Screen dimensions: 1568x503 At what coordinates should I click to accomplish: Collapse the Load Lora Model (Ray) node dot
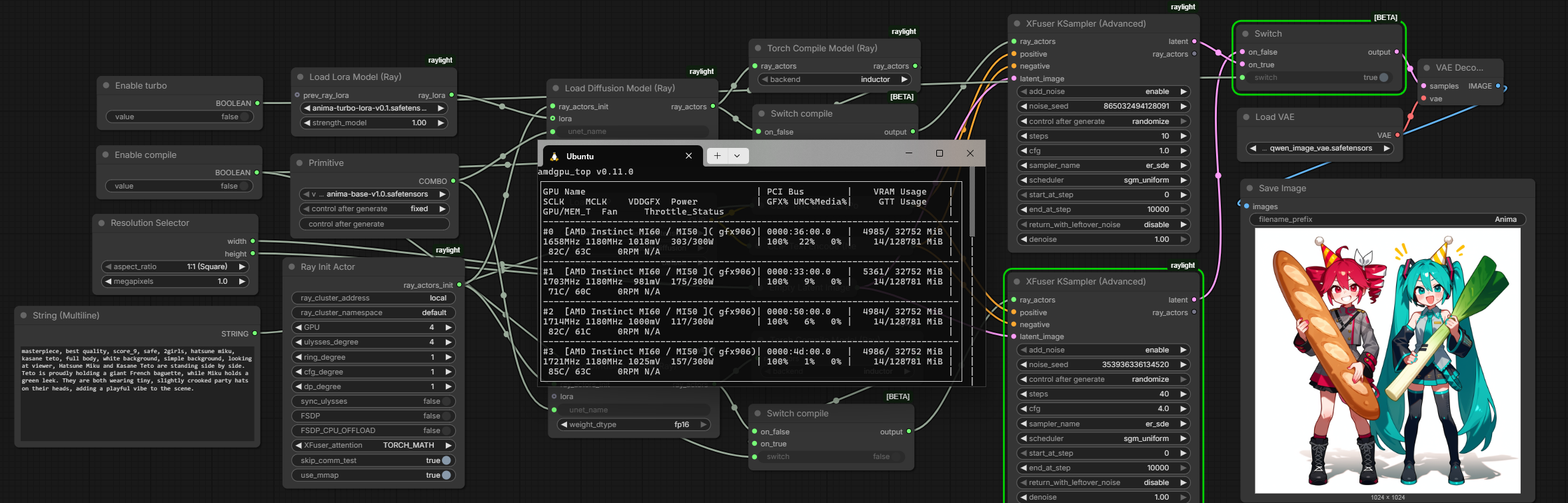point(300,77)
